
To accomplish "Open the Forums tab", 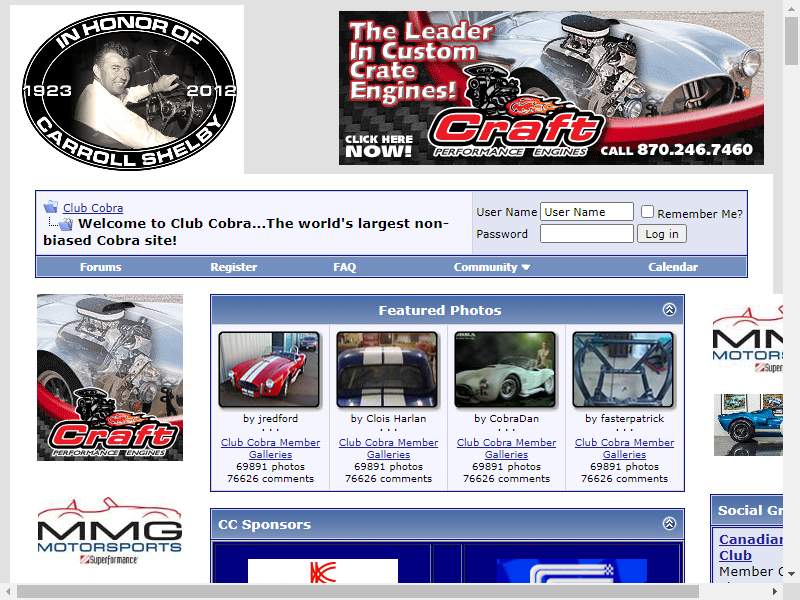I will [x=101, y=267].
